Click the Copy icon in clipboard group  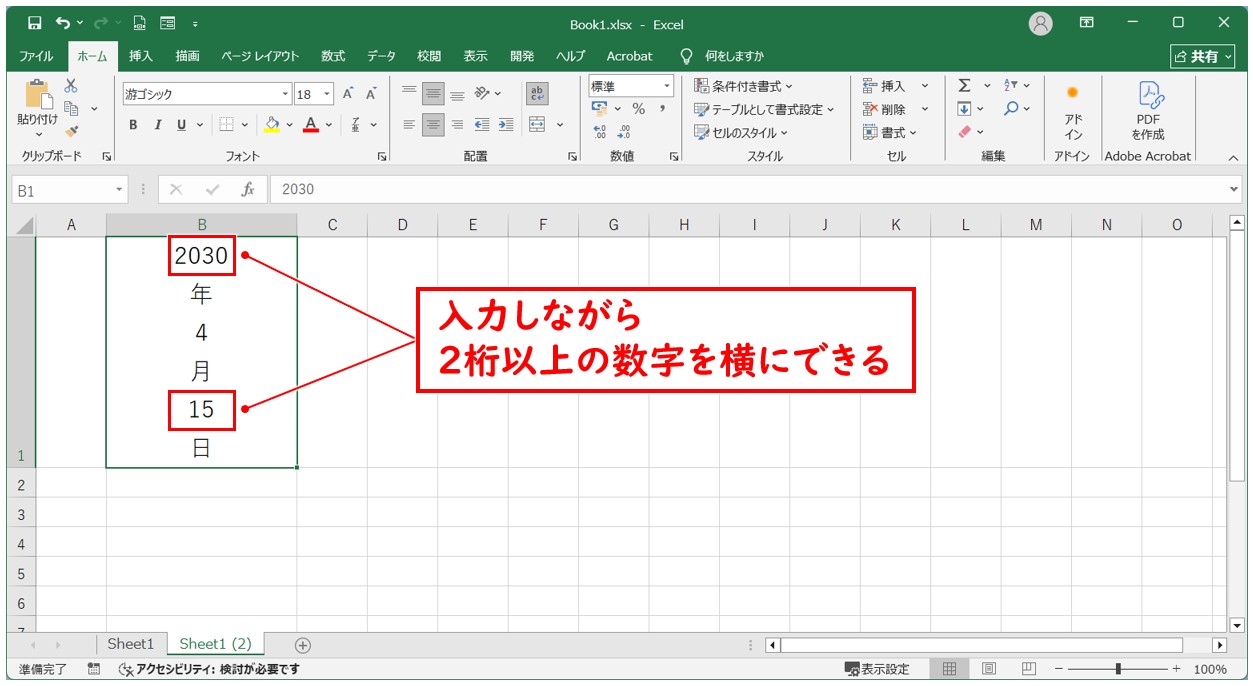click(71, 108)
